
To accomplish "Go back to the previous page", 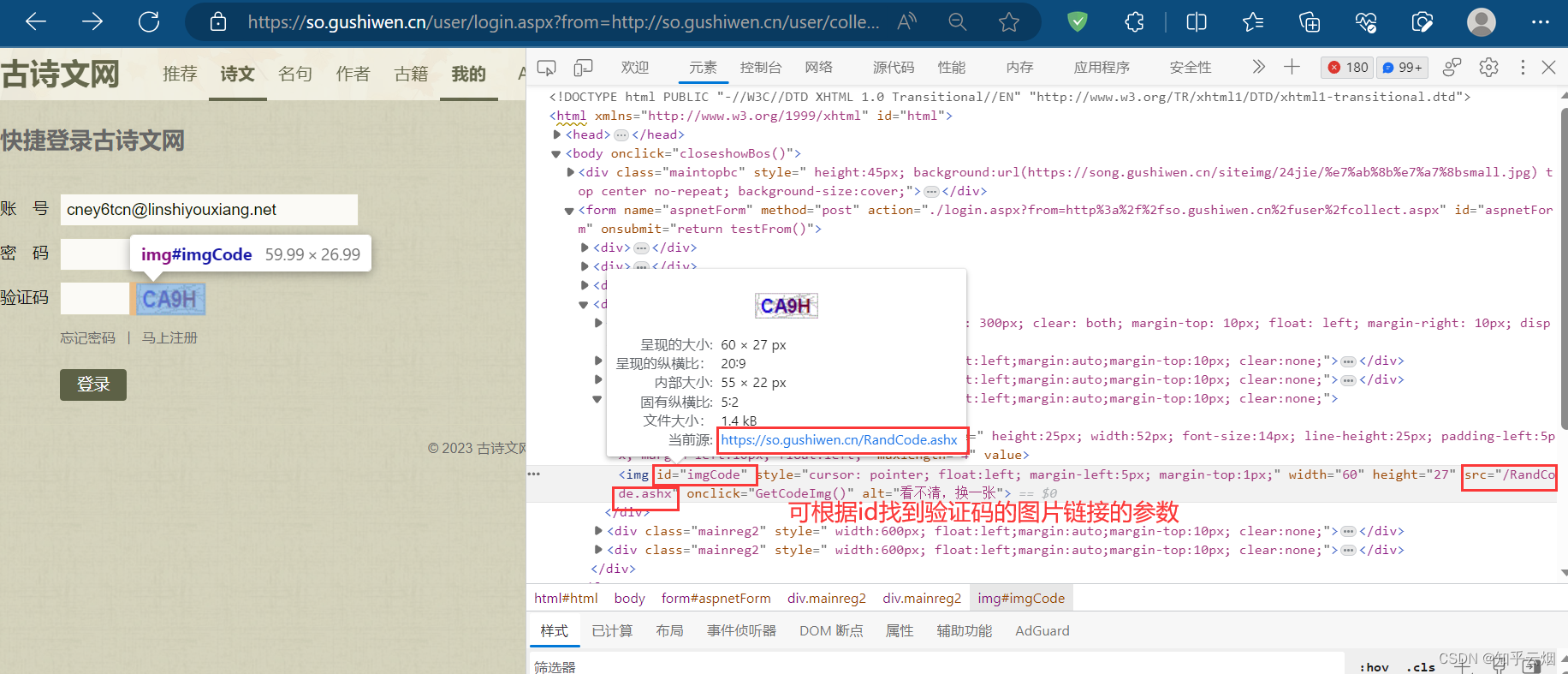I will click(36, 21).
